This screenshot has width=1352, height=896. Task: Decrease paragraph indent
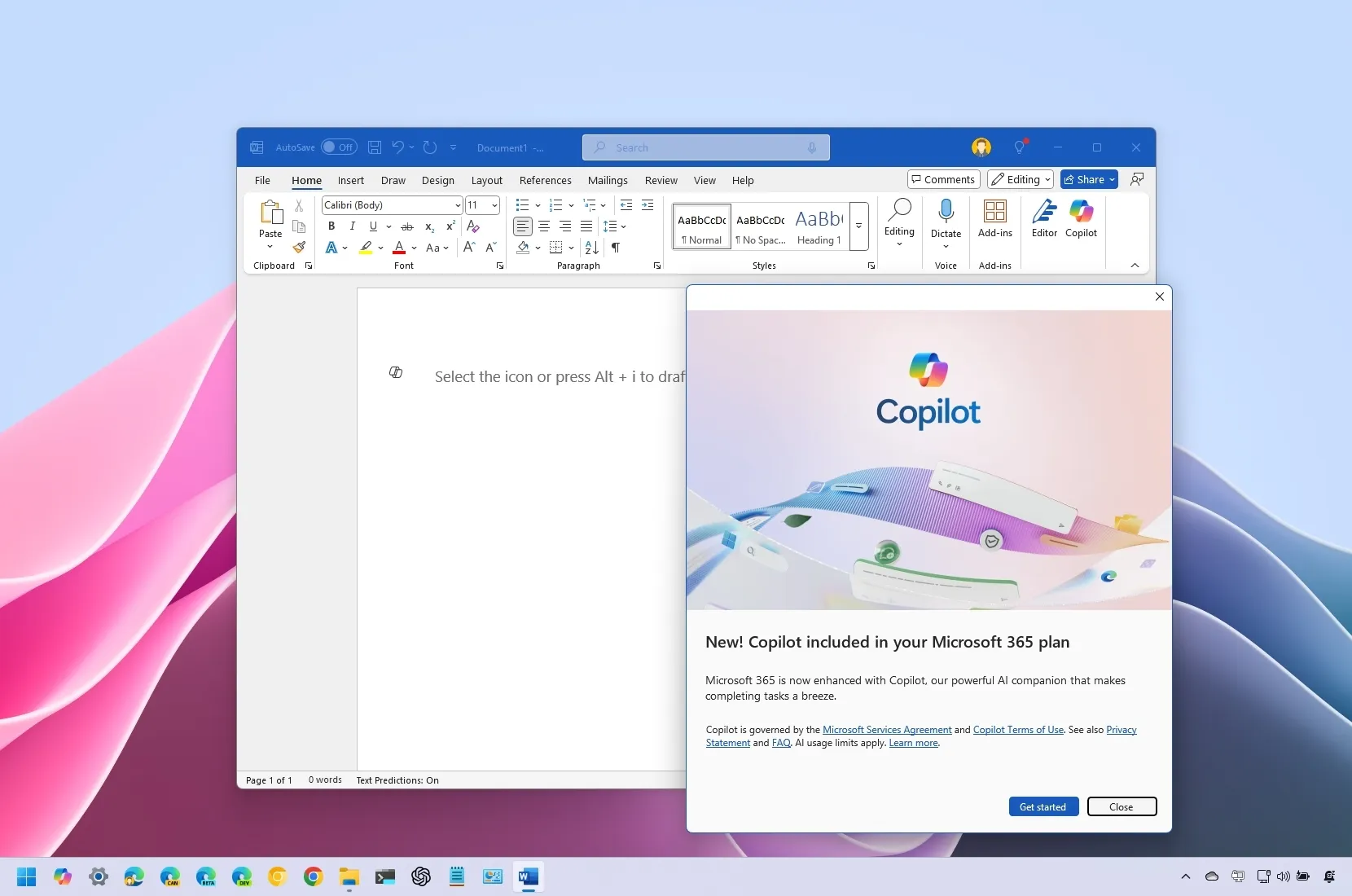(x=626, y=205)
